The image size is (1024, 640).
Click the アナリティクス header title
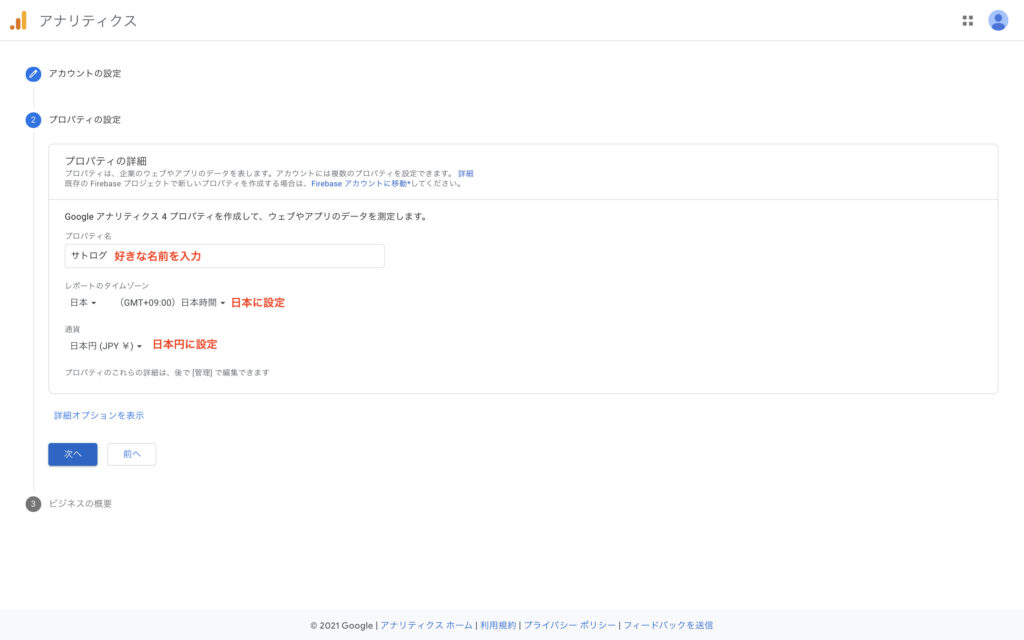pos(88,21)
